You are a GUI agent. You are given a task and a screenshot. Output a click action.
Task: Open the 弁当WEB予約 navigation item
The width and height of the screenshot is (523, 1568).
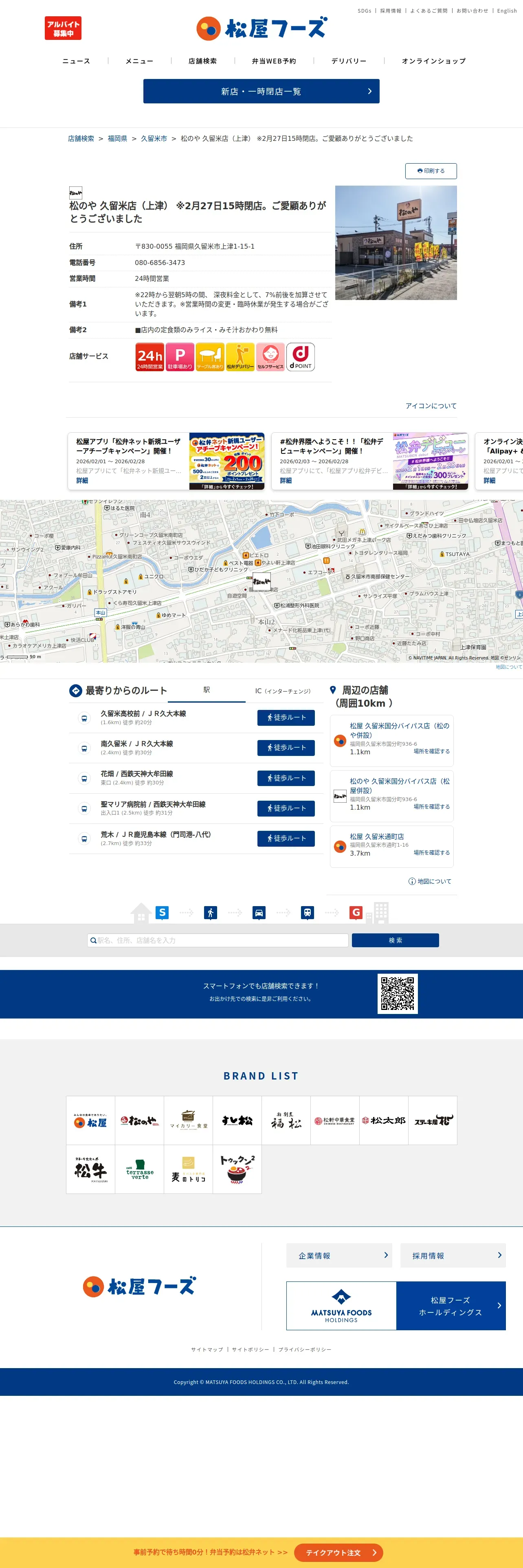[274, 61]
